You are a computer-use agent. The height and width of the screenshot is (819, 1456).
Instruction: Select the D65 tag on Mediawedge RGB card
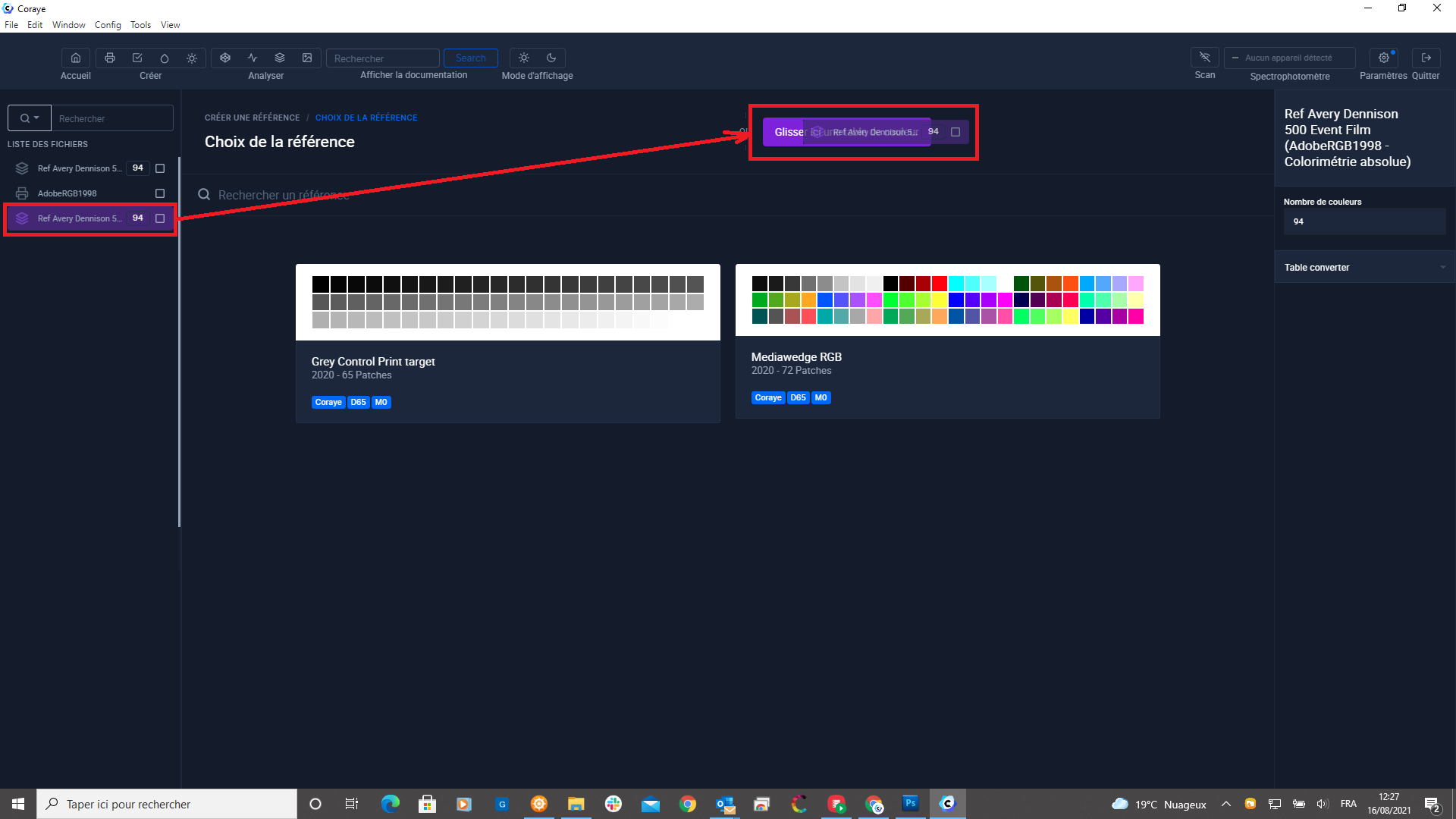click(x=799, y=397)
